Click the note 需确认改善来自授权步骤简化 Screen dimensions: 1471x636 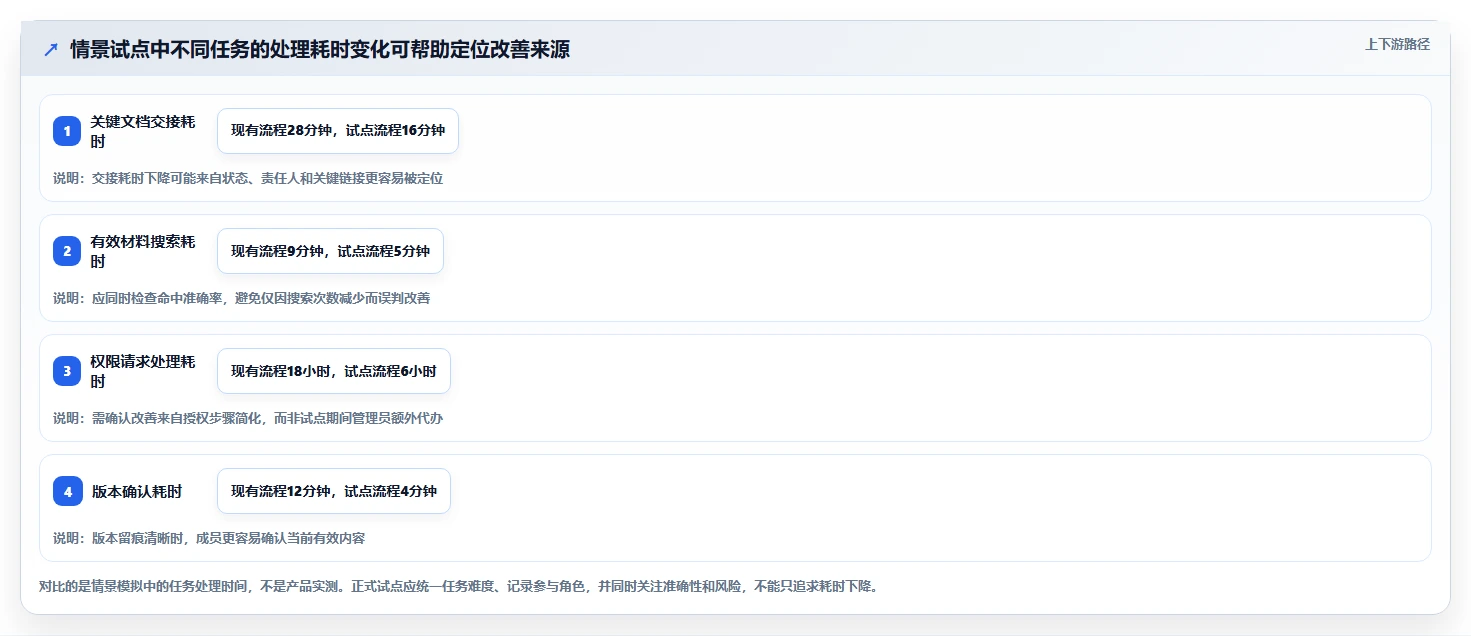coord(248,418)
